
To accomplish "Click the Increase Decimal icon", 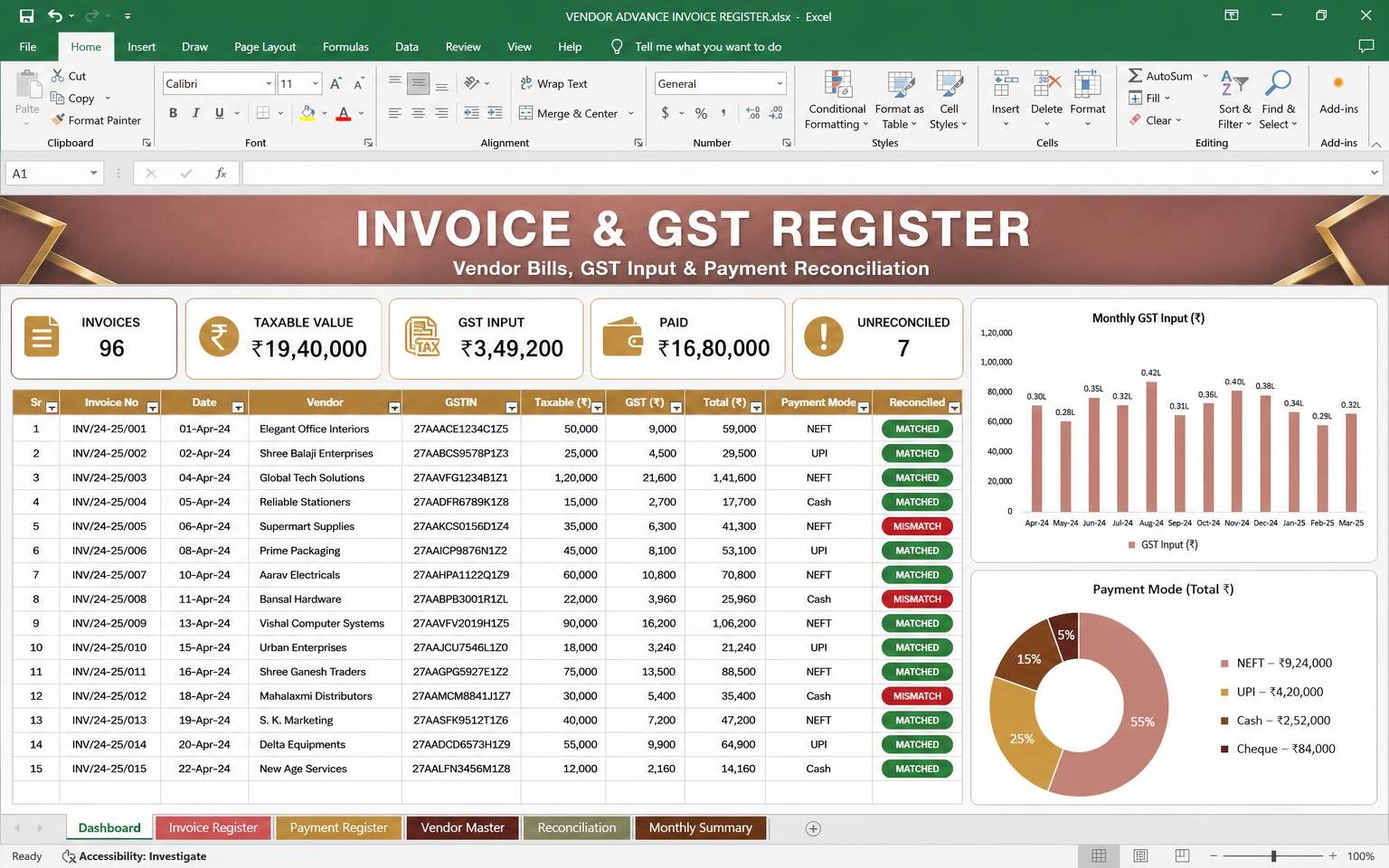I will [753, 113].
